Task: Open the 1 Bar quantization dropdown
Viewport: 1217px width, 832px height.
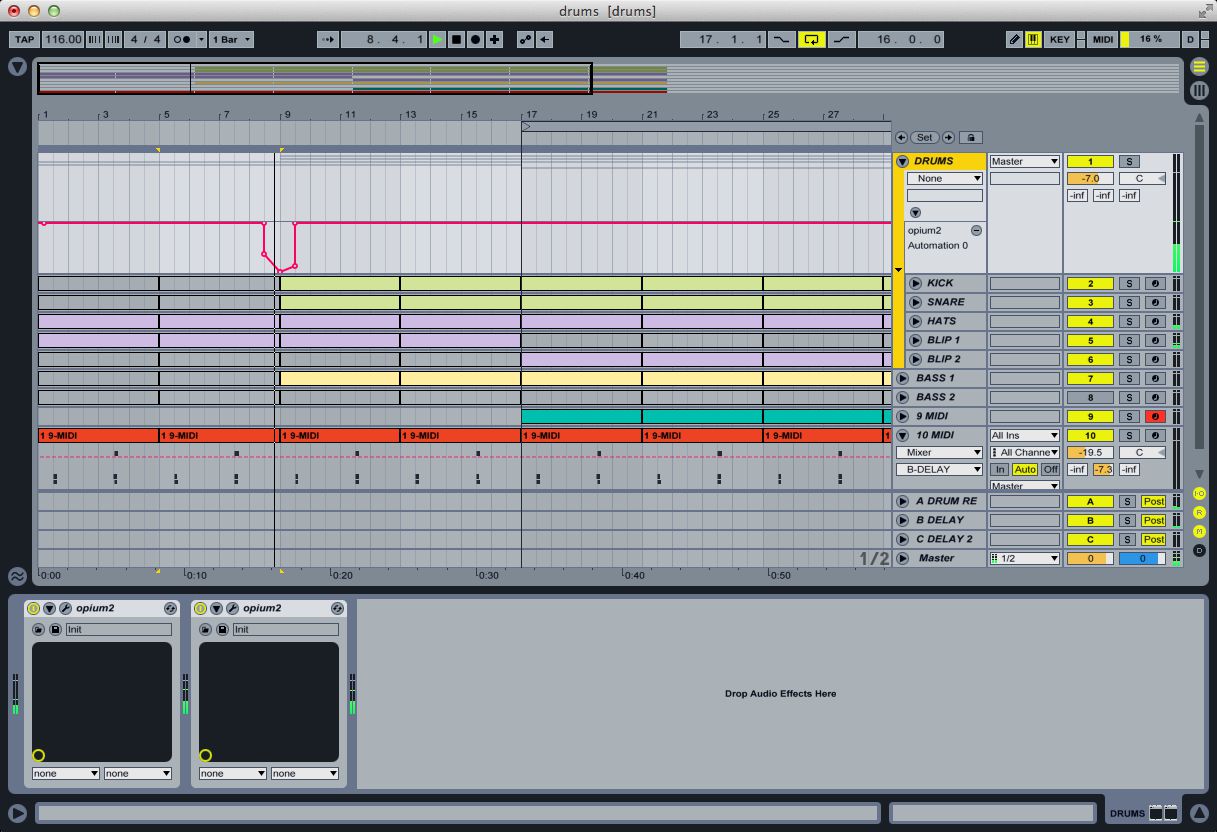Action: coord(231,40)
